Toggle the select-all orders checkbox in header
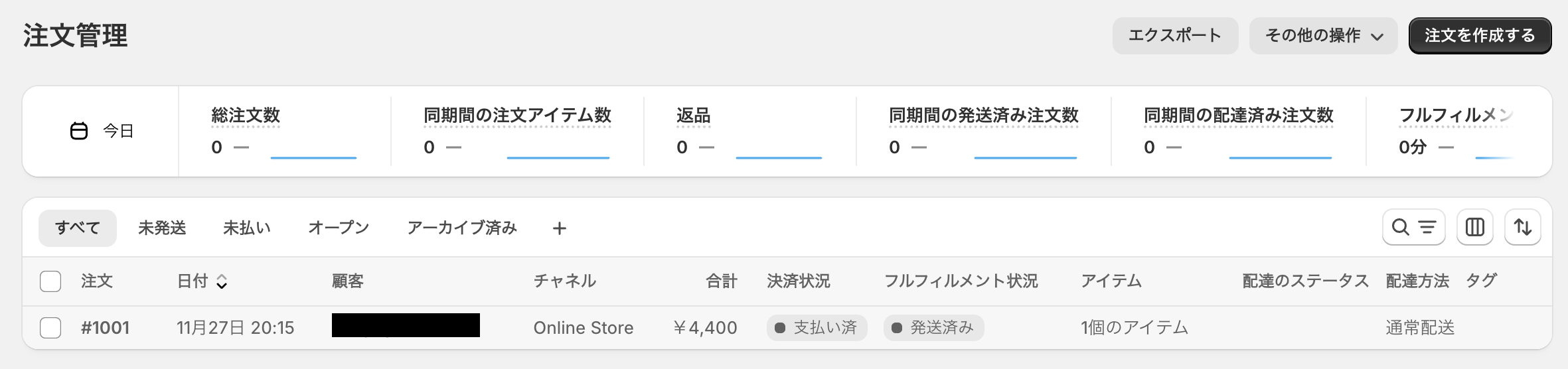 point(50,281)
